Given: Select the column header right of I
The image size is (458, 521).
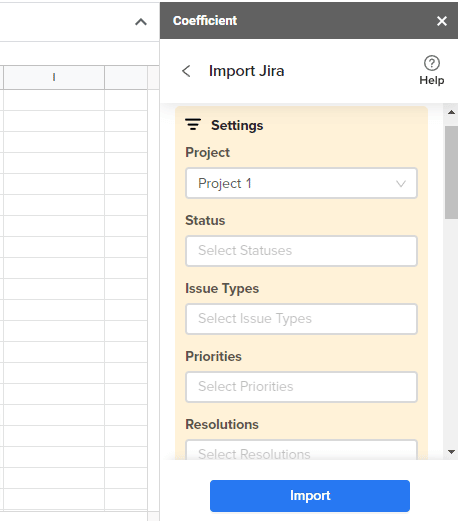Looking at the screenshot, I should [x=126, y=77].
